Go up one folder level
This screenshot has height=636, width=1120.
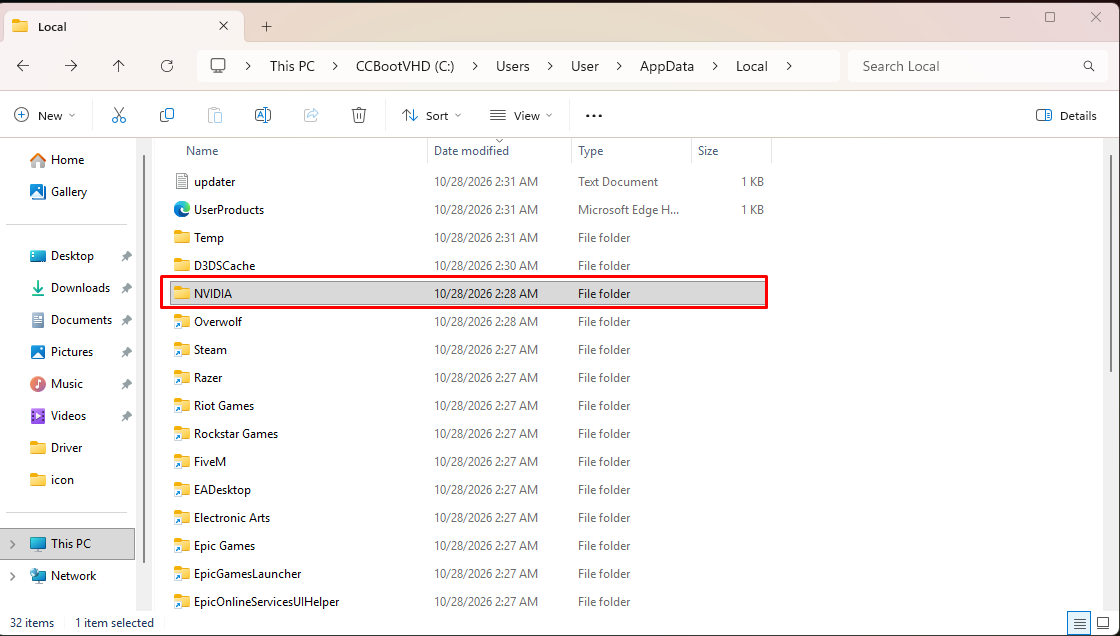pos(119,66)
